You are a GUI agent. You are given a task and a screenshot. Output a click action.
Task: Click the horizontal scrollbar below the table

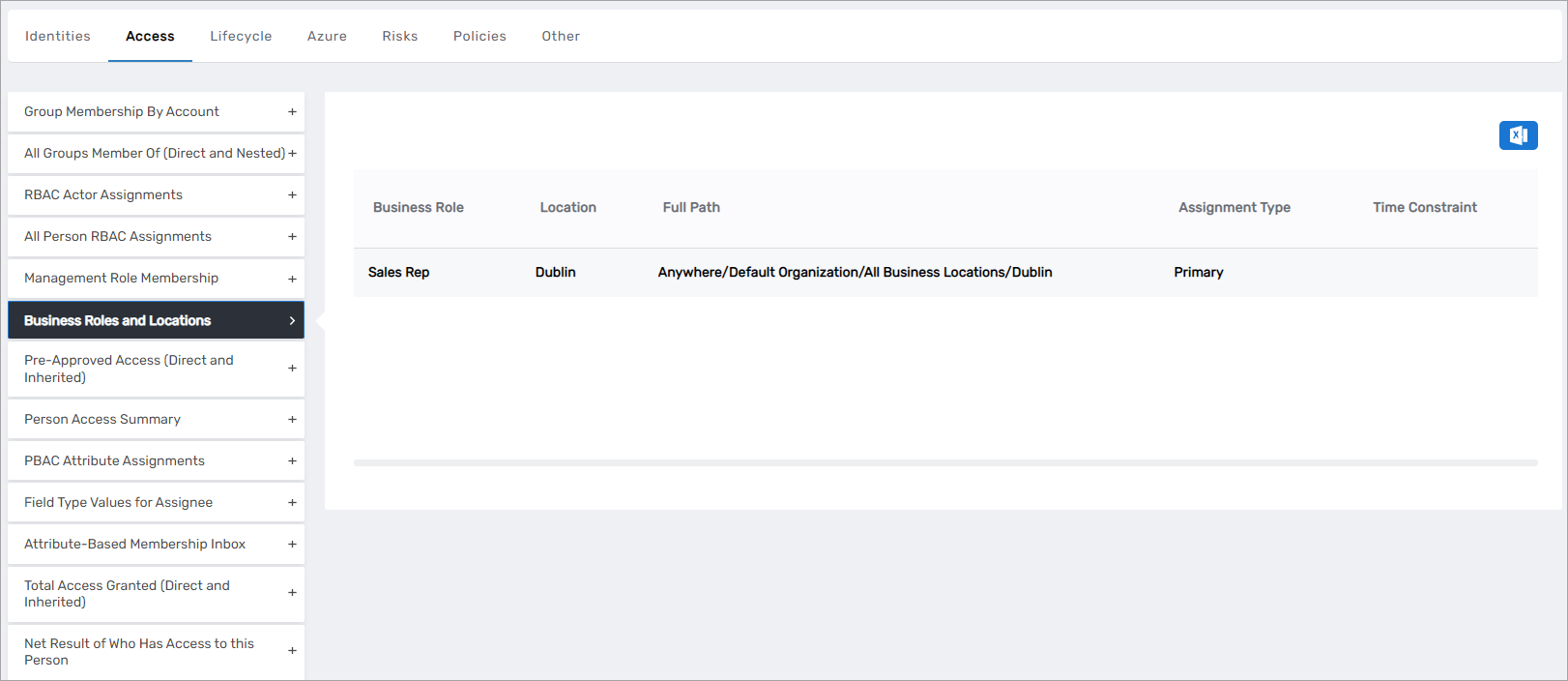point(944,463)
